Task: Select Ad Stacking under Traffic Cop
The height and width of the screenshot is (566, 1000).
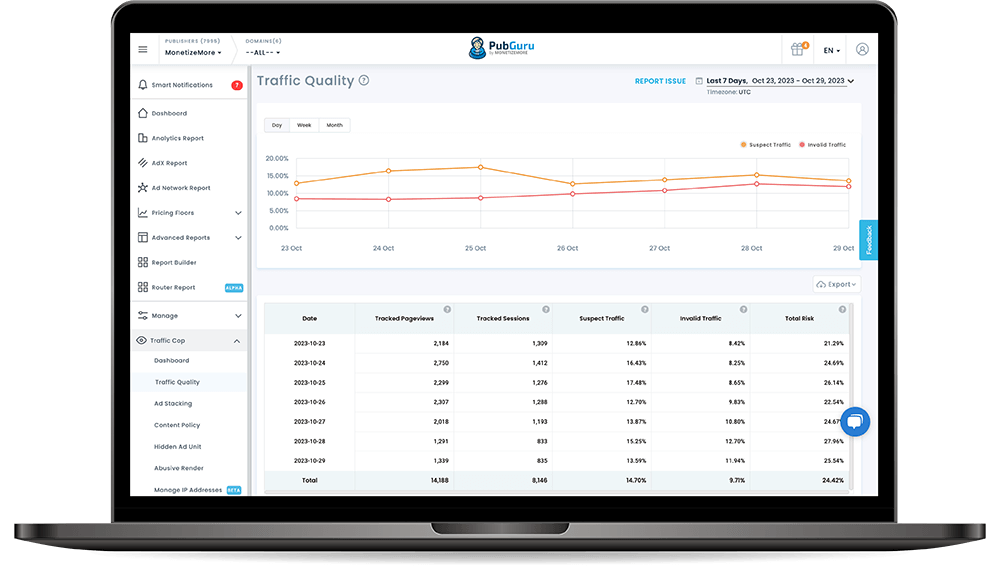Action: 173,404
